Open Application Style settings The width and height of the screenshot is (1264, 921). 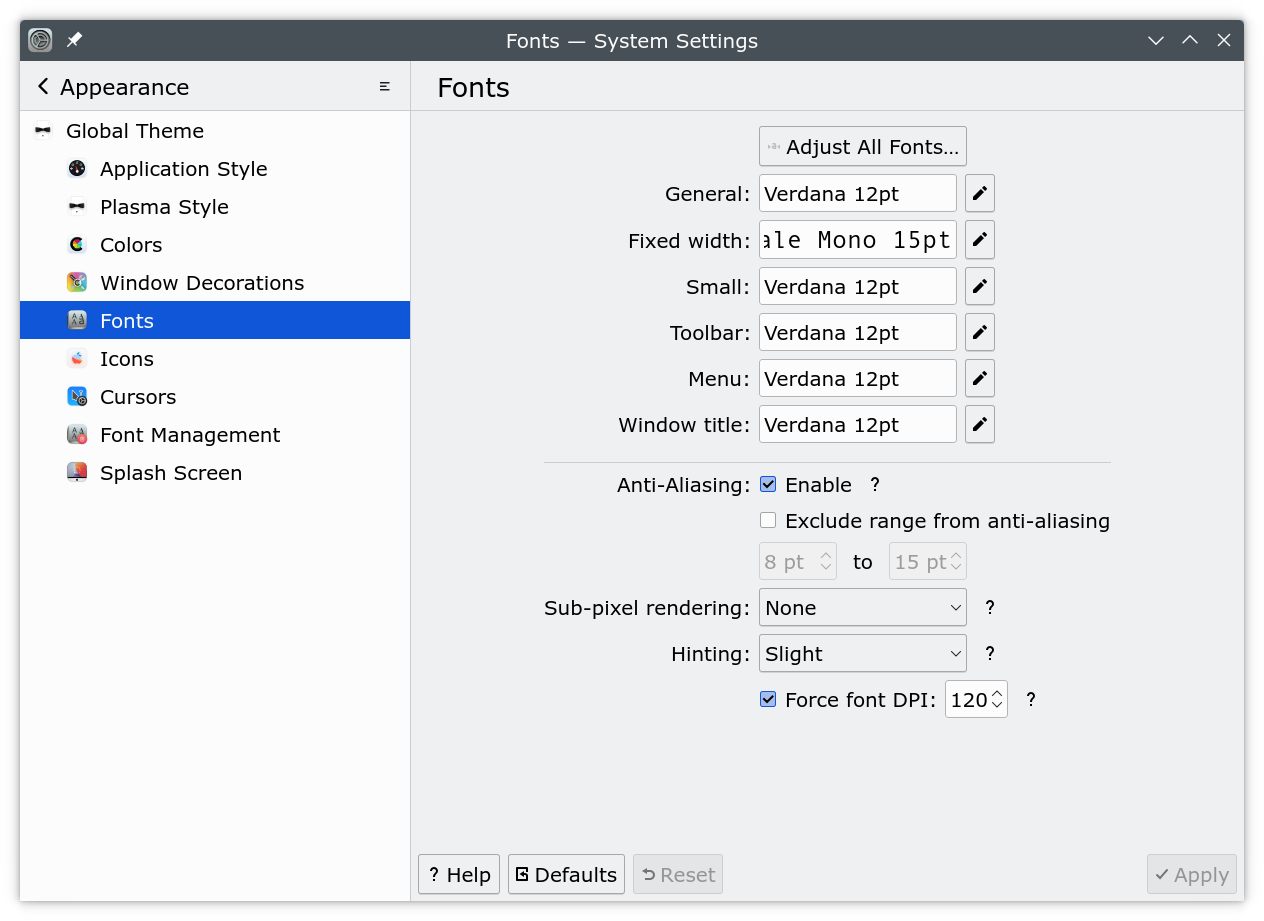click(x=215, y=169)
